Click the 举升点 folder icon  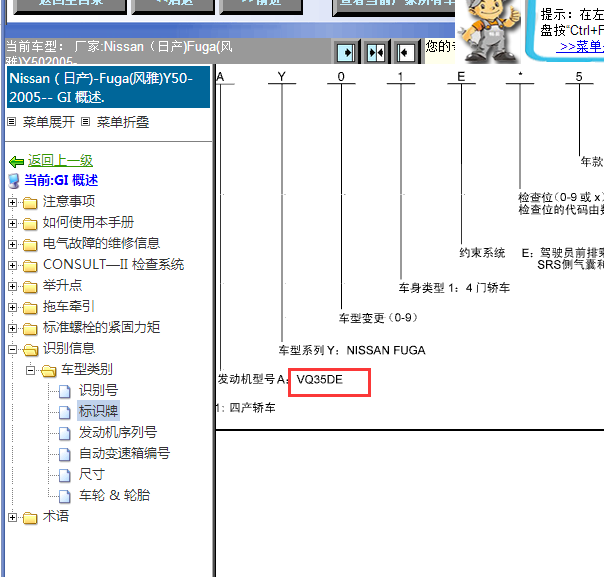30,286
